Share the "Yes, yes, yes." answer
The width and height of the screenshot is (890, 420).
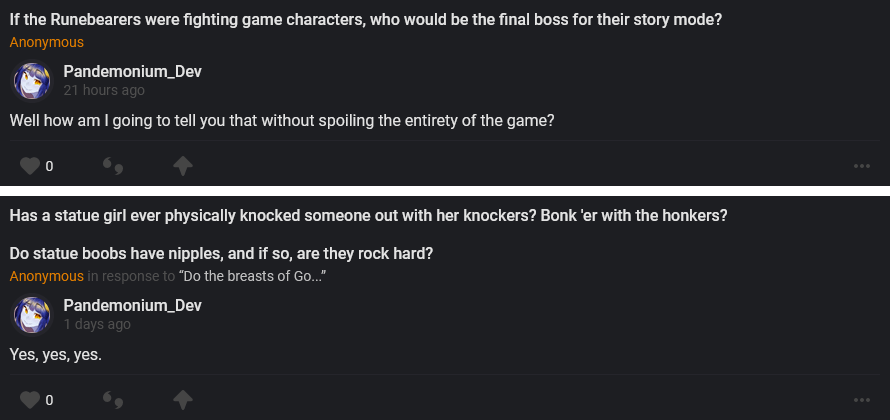[183, 400]
